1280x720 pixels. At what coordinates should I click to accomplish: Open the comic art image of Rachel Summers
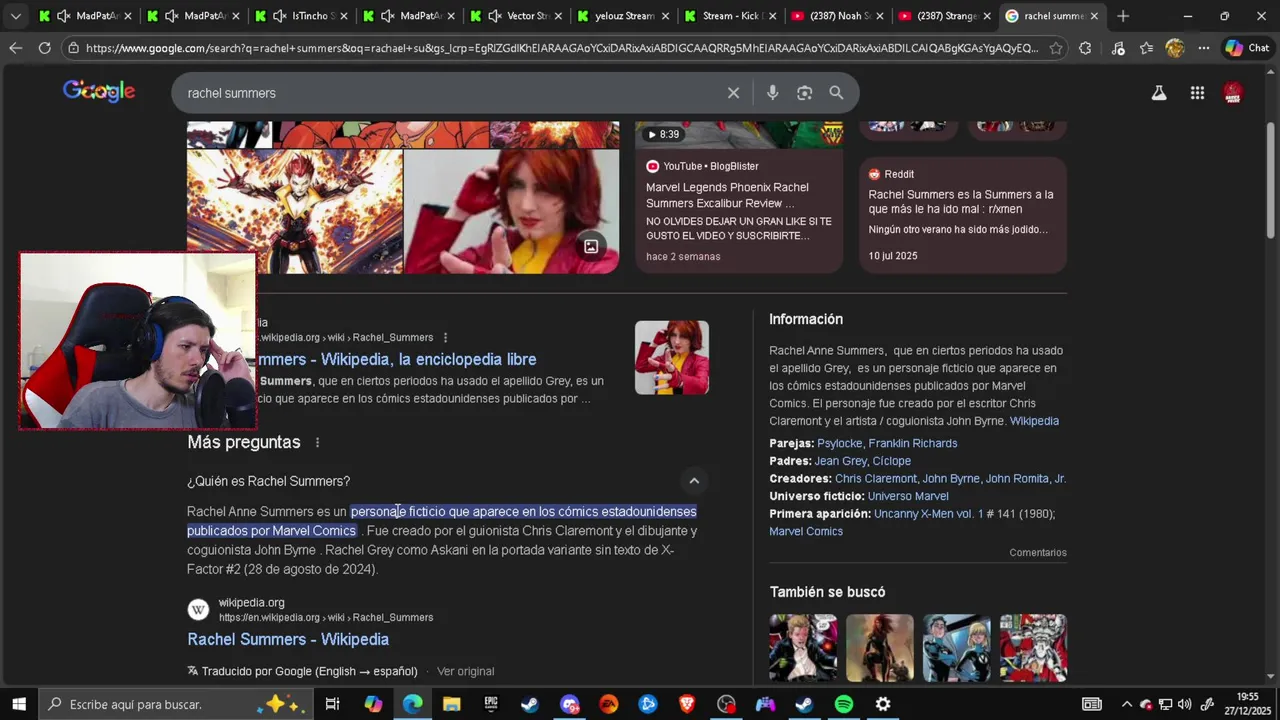click(x=295, y=211)
